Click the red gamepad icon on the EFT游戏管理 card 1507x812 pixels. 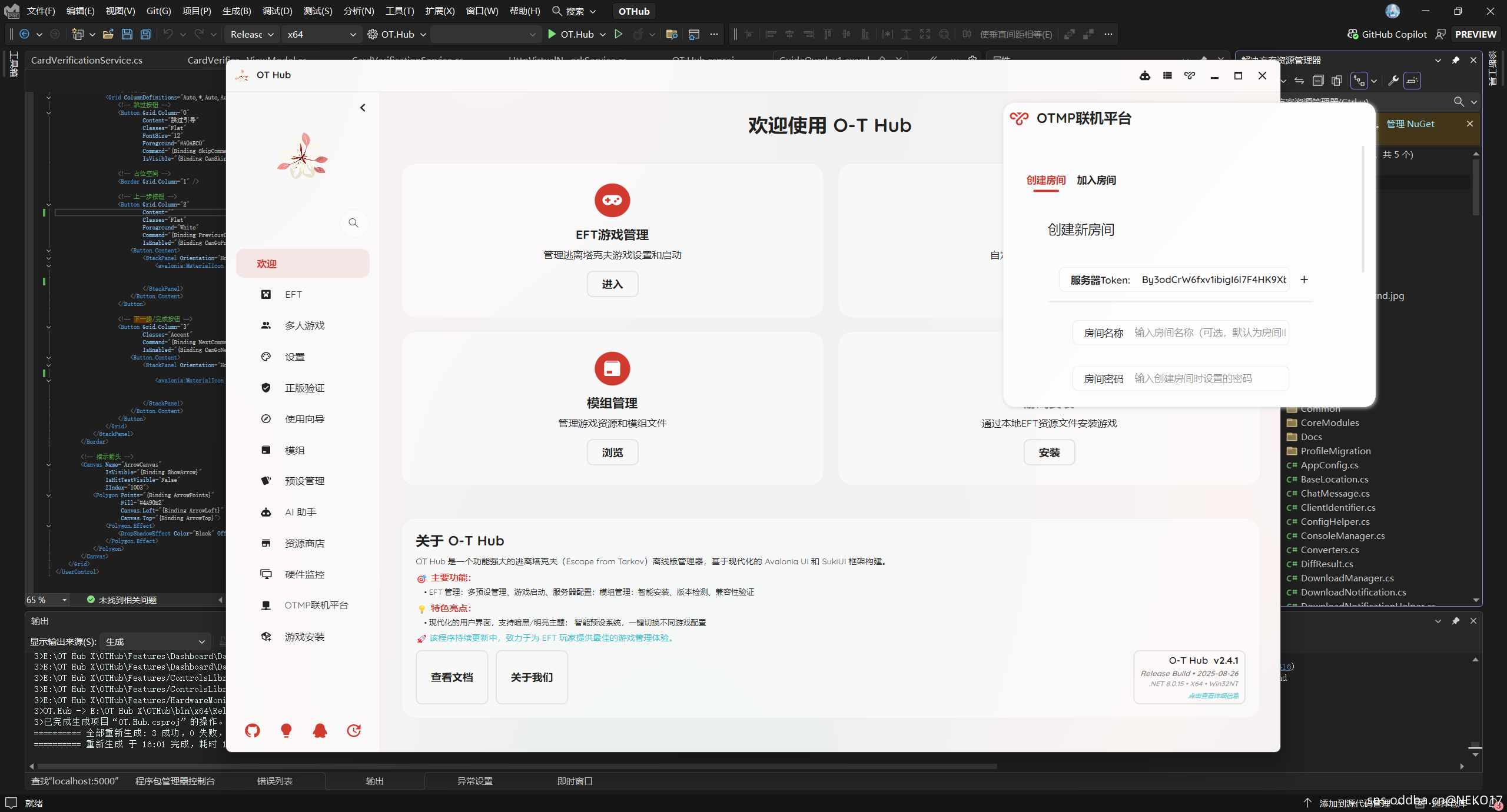point(612,201)
